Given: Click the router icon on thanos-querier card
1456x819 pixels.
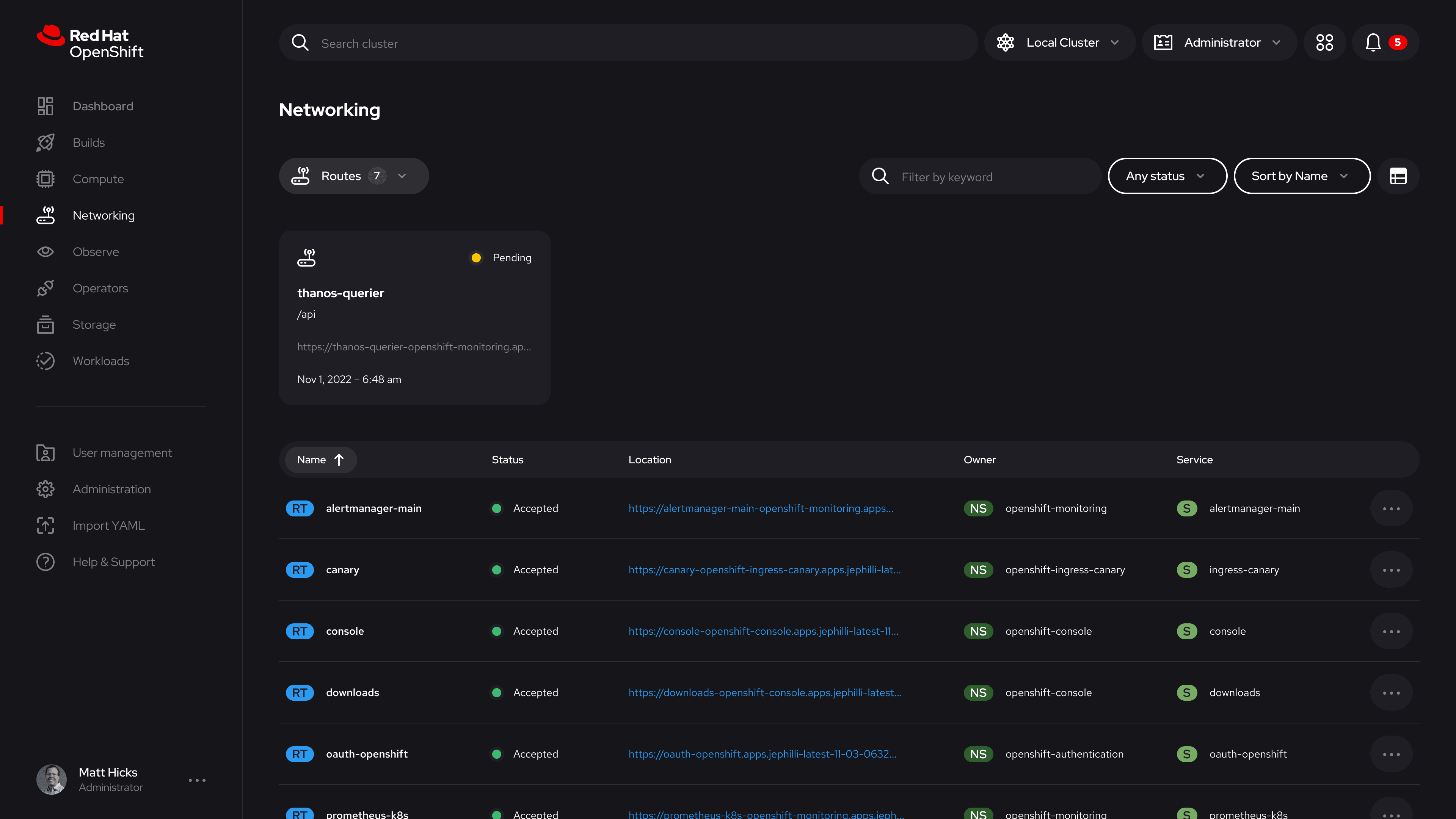Looking at the screenshot, I should click(306, 258).
